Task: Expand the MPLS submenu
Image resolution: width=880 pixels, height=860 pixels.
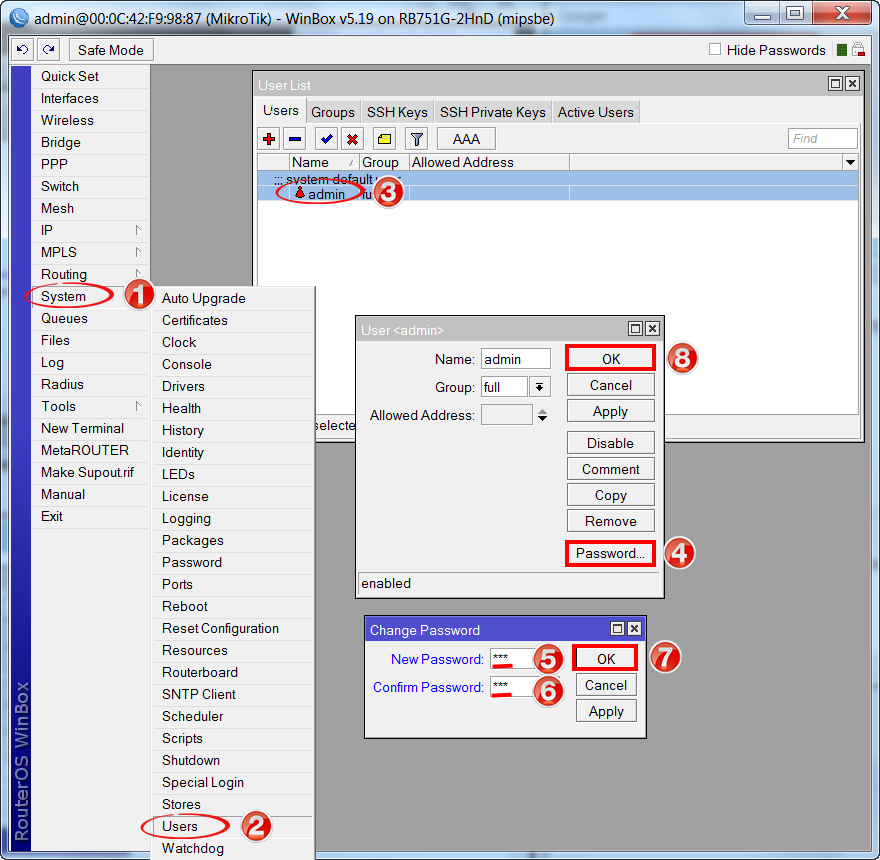Action: pyautogui.click(x=138, y=252)
